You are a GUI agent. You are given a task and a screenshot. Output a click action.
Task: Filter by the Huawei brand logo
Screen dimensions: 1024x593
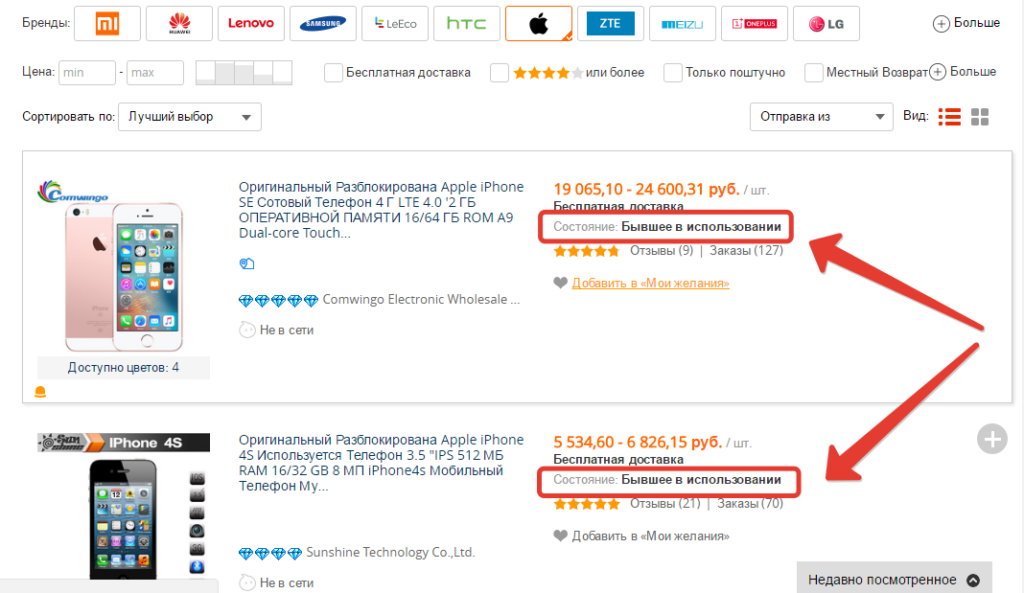point(179,24)
